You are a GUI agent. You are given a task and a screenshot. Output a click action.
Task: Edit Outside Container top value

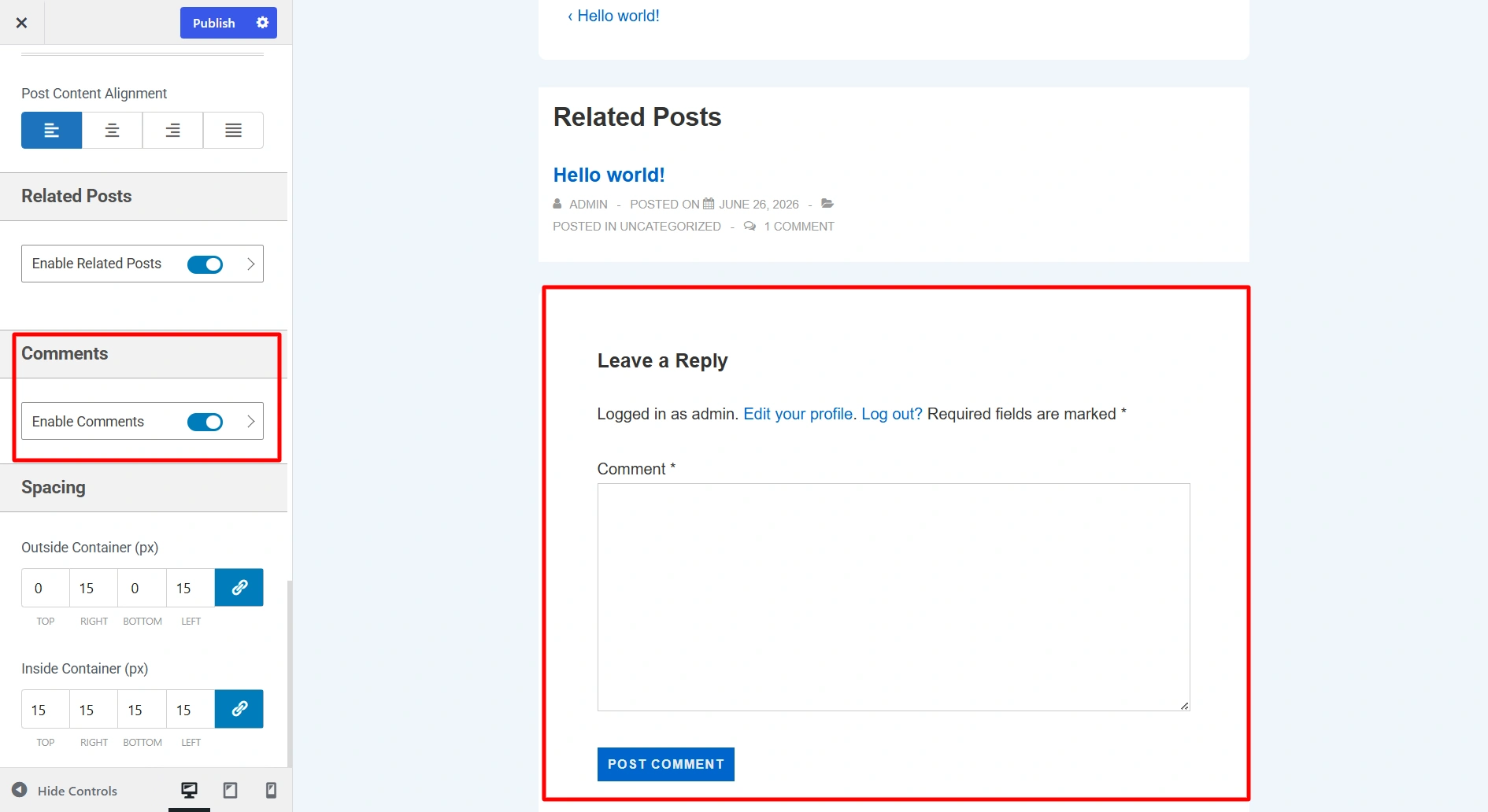pos(46,588)
